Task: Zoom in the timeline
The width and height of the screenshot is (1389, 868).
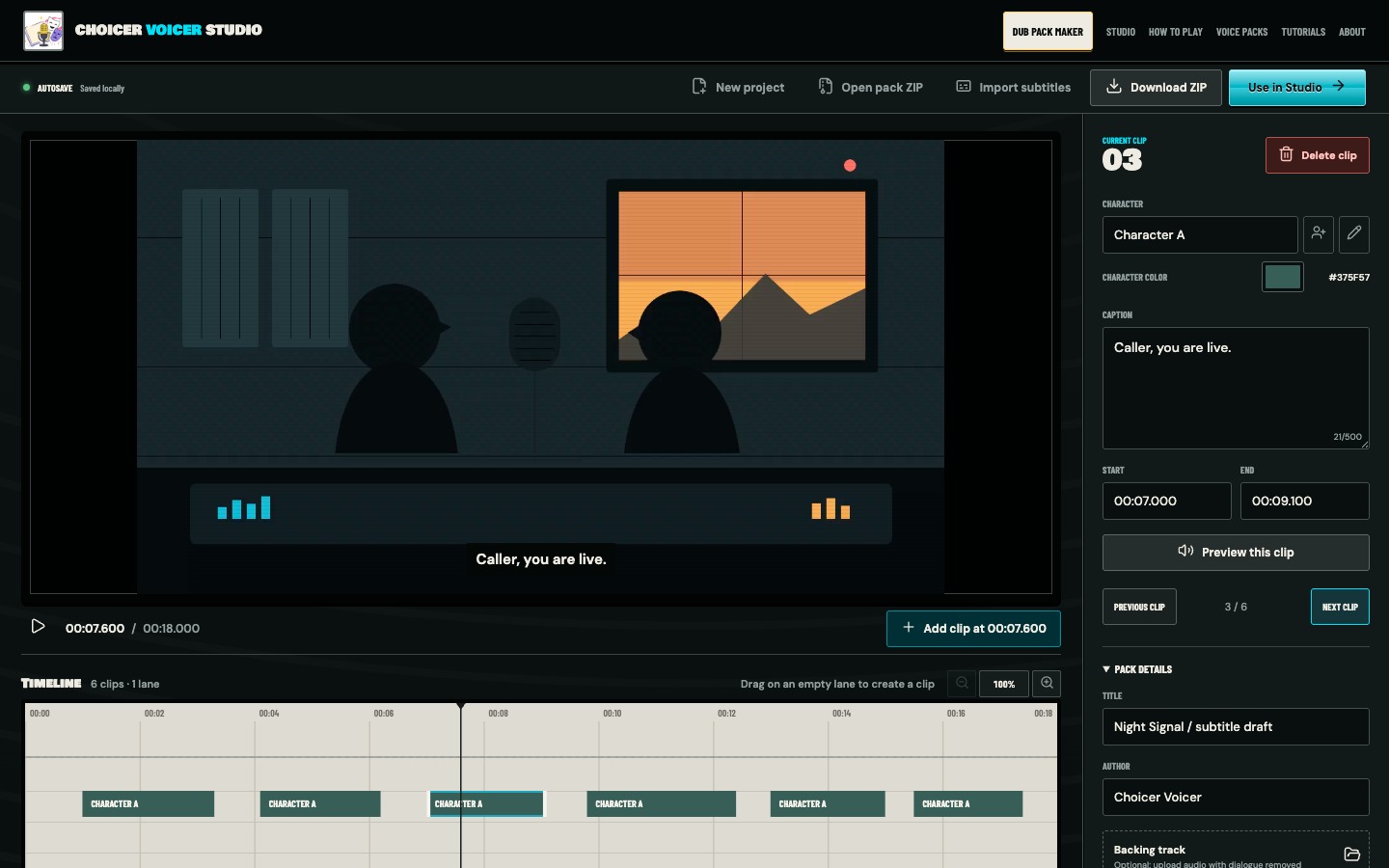Action: point(1047,684)
